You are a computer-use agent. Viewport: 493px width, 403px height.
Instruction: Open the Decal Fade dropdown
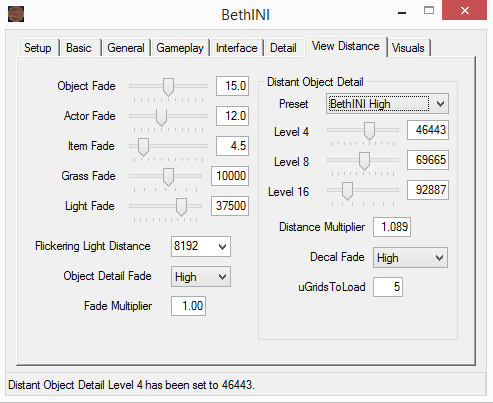[410, 258]
